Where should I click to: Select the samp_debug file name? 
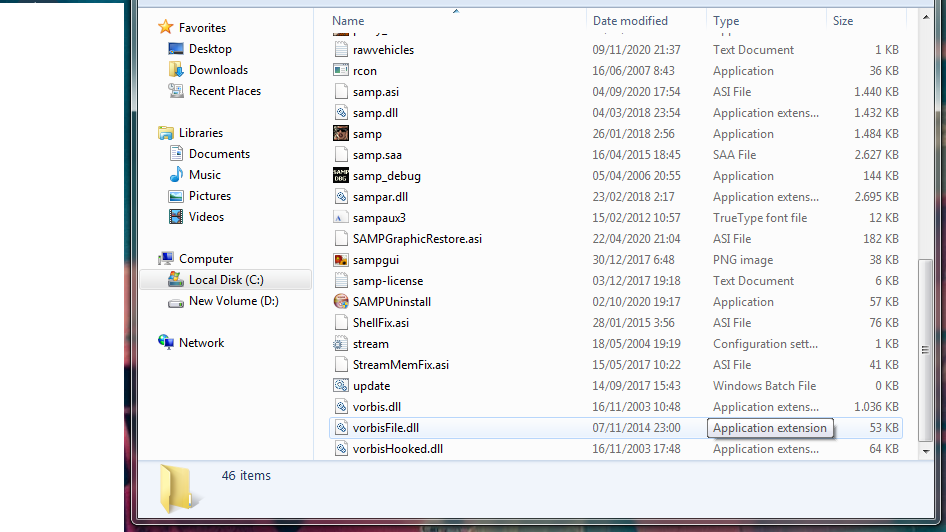pyautogui.click(x=387, y=176)
